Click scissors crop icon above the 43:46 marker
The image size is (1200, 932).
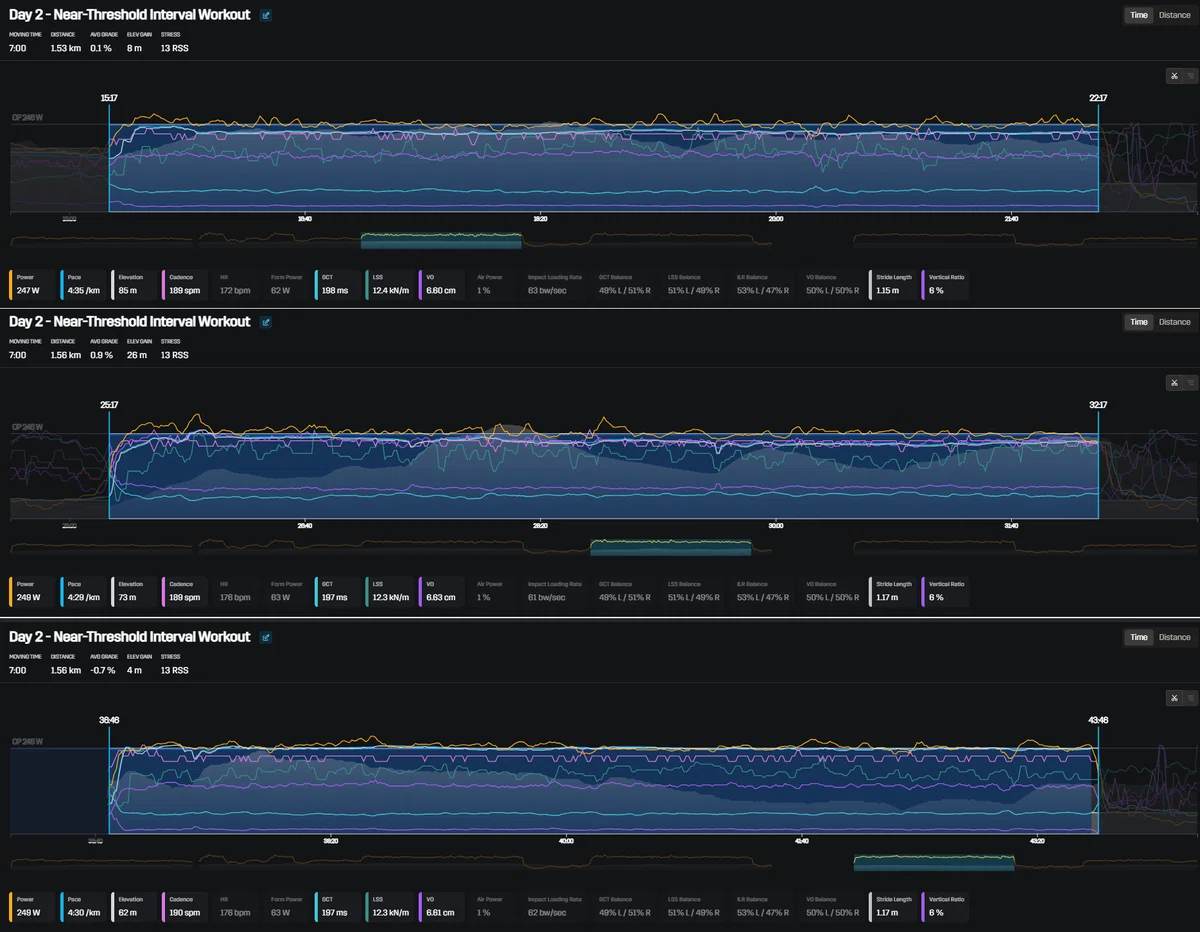pos(1174,698)
